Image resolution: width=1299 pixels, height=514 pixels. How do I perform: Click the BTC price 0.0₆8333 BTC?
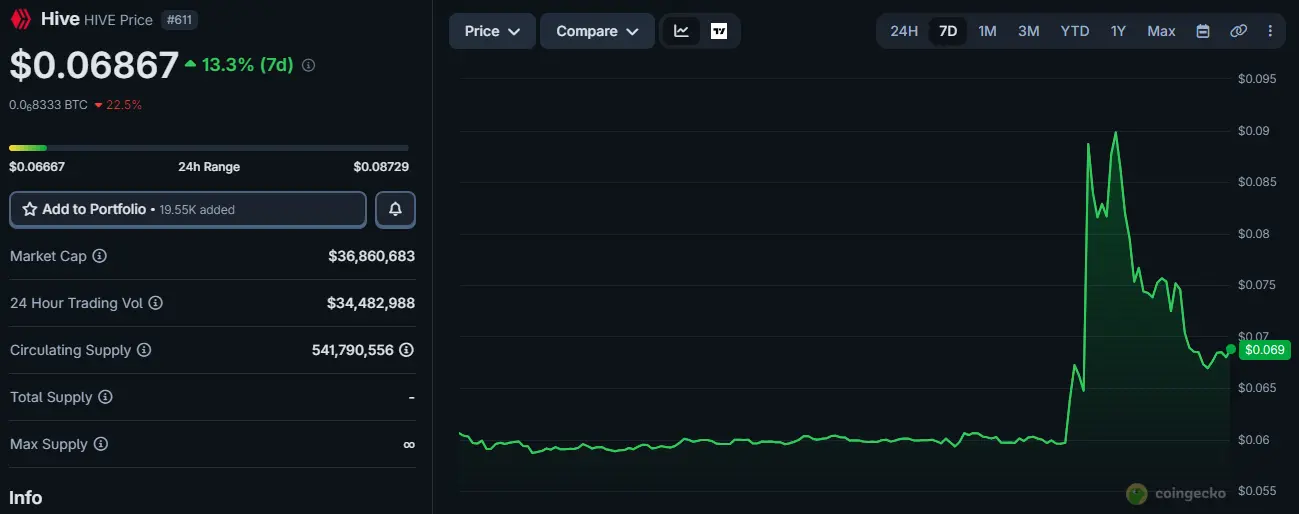pyautogui.click(x=48, y=104)
